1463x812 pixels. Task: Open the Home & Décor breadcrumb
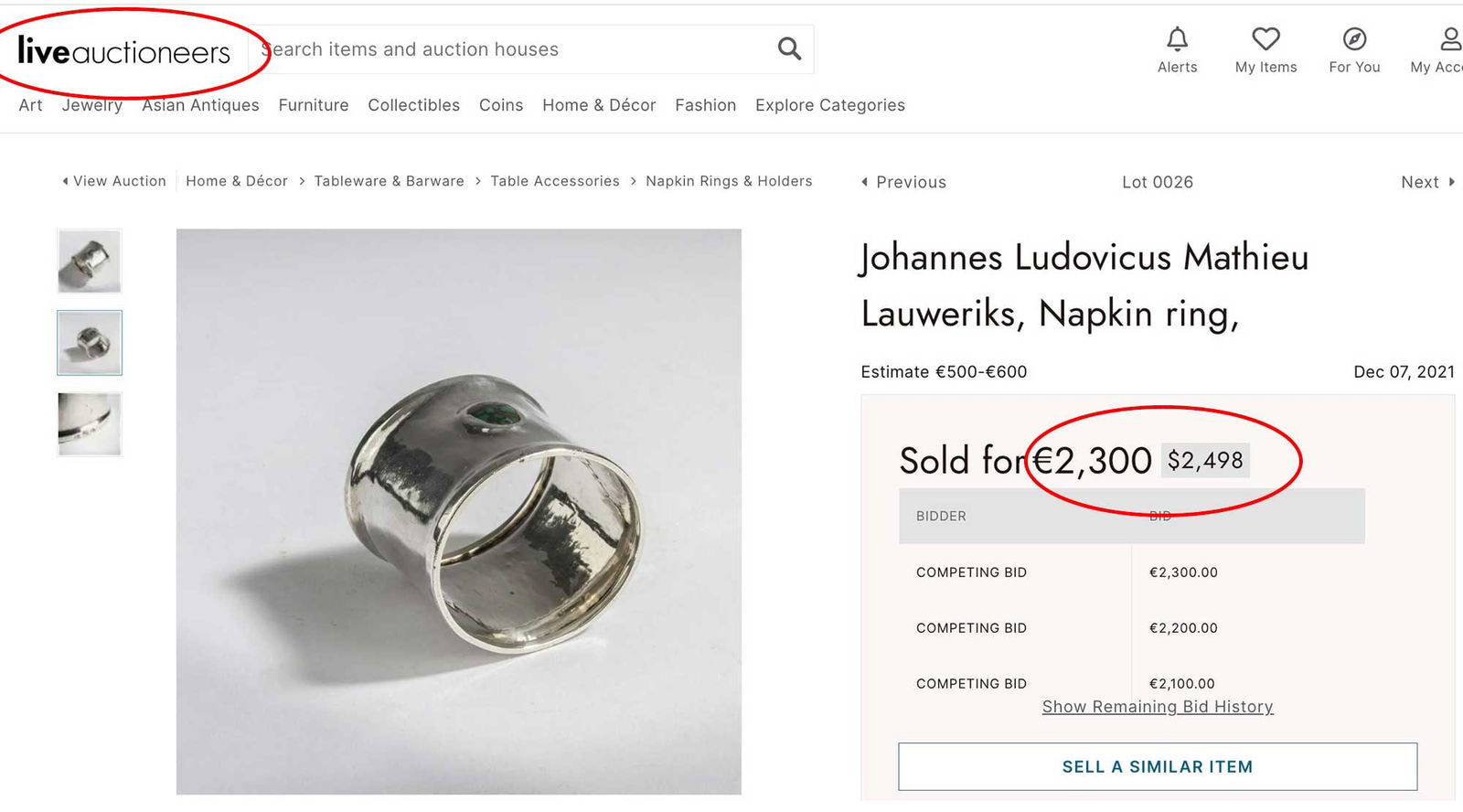point(236,180)
